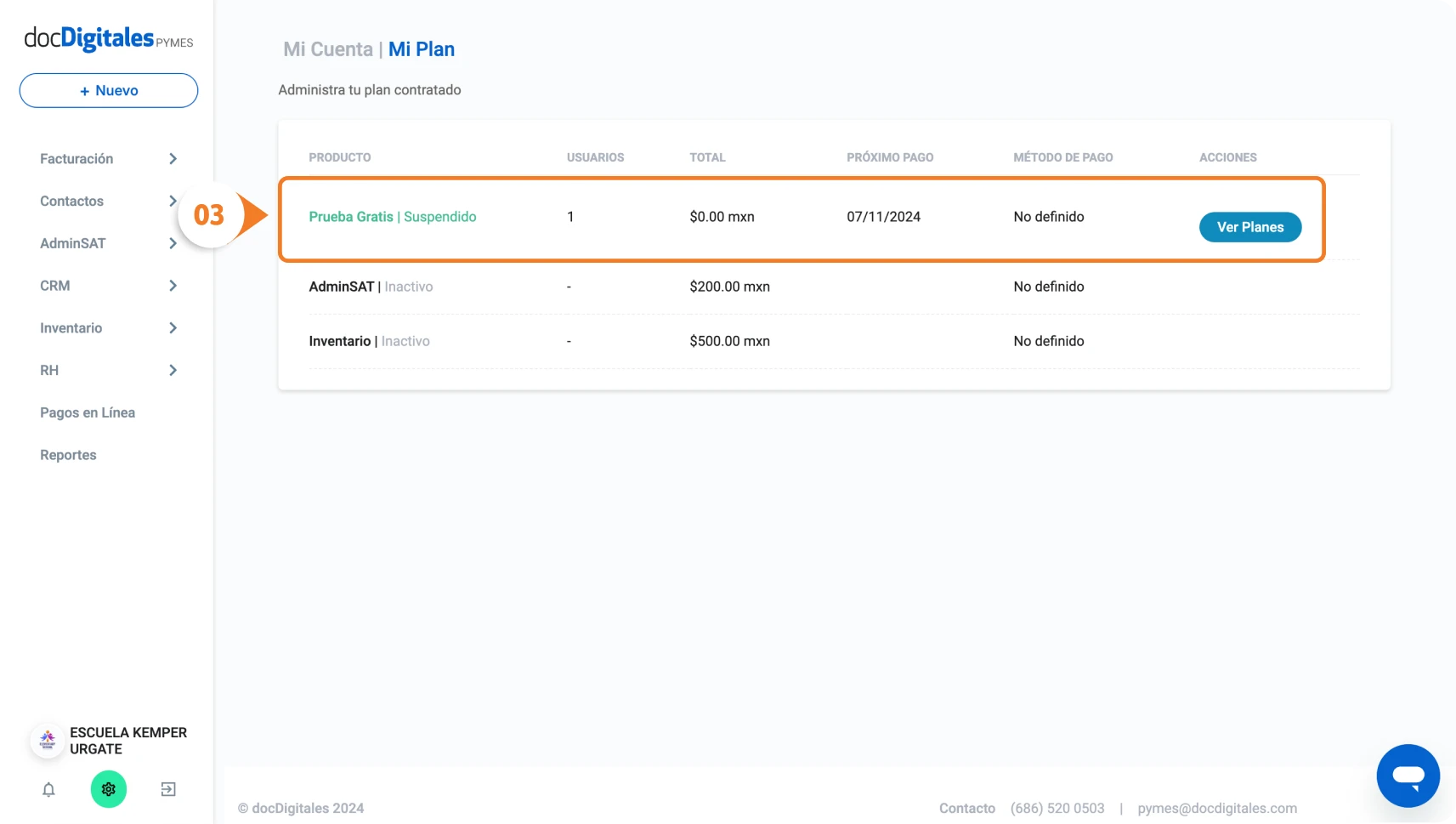1456x824 pixels.
Task: Click the docDigitales PYMES logo
Action: coord(108,39)
